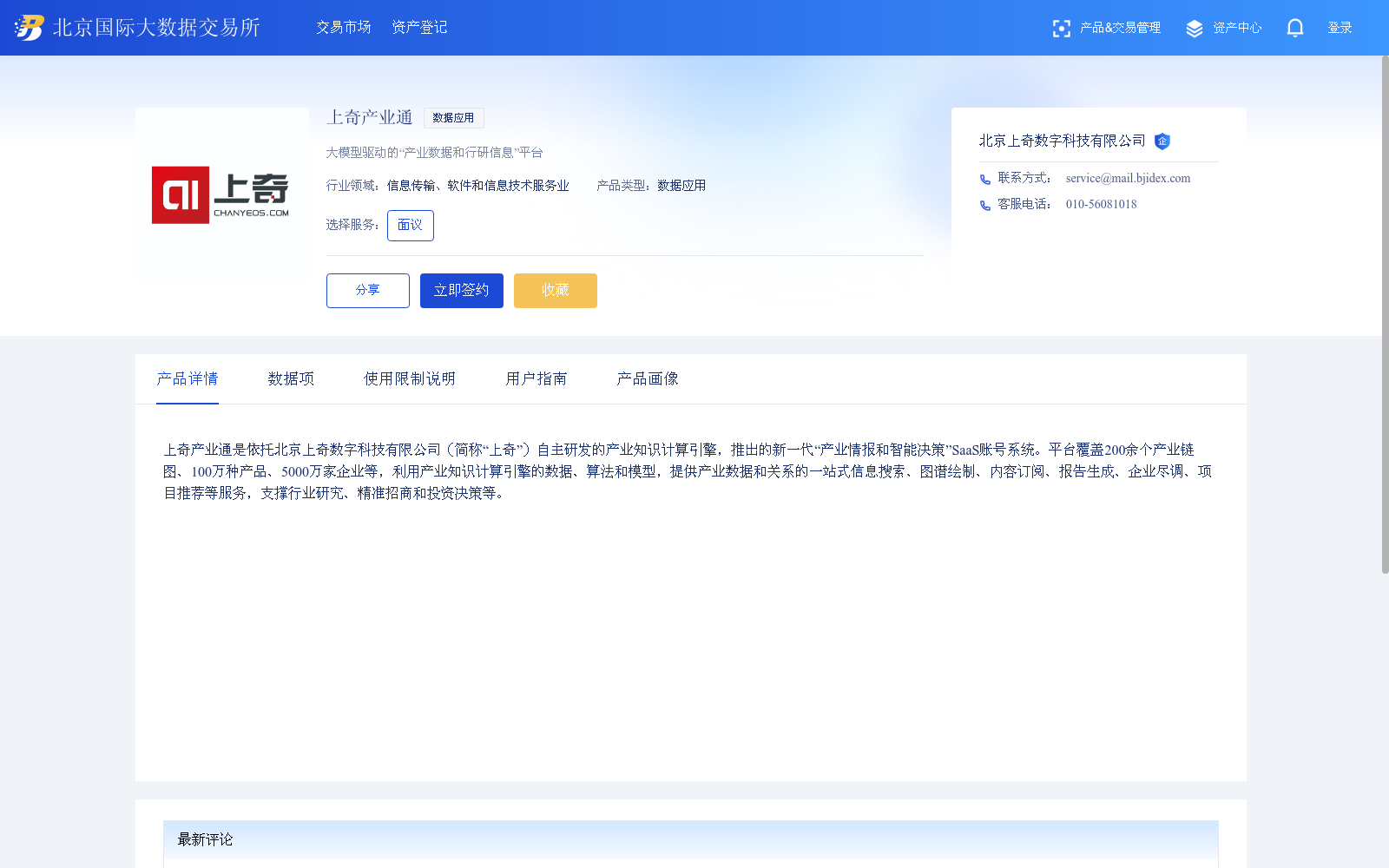Click the page vertical scrollbar thumb
1389x868 pixels.
(1385, 314)
